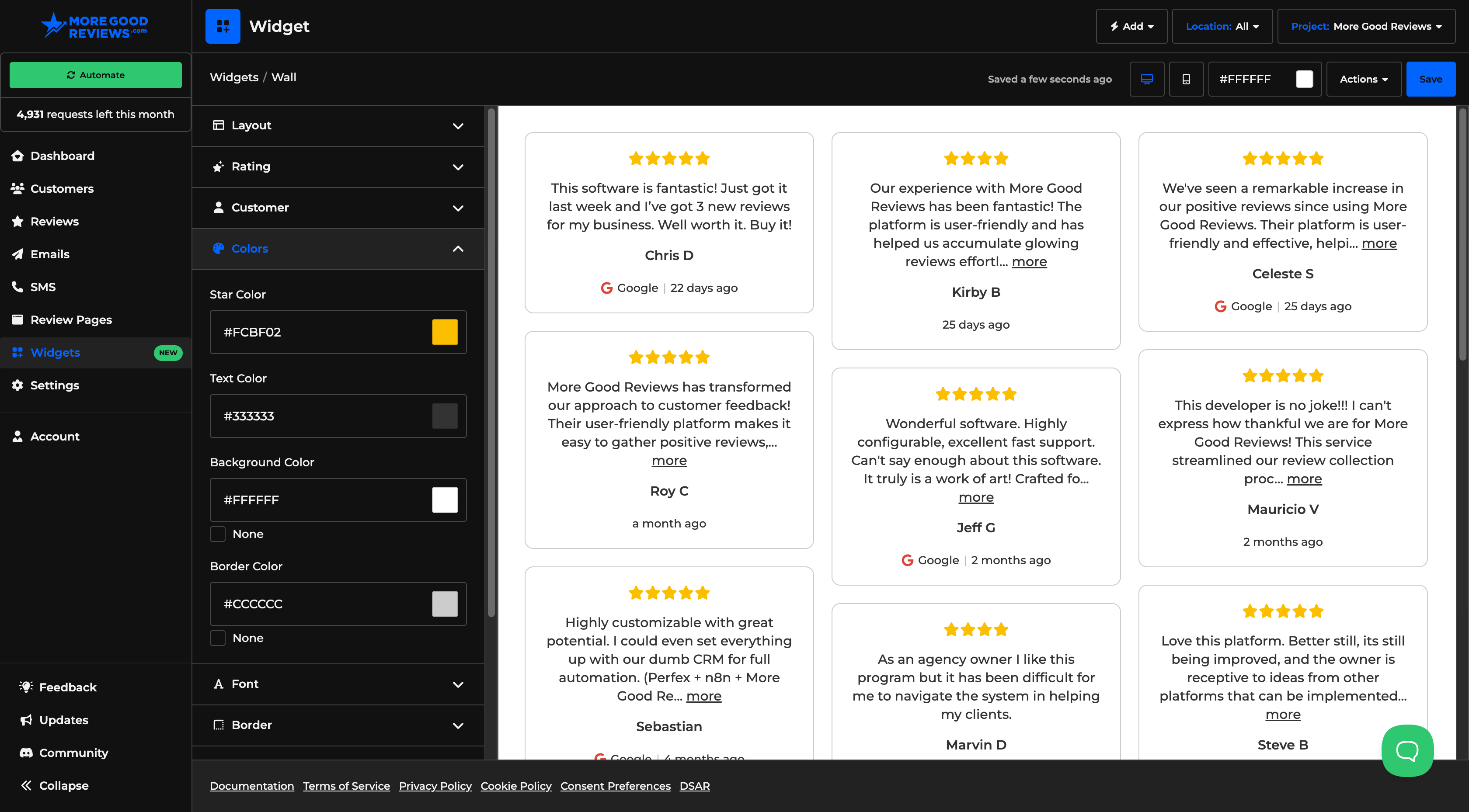Image resolution: width=1469 pixels, height=812 pixels.
Task: Click the Text Color #333333 input field
Action: 338,416
